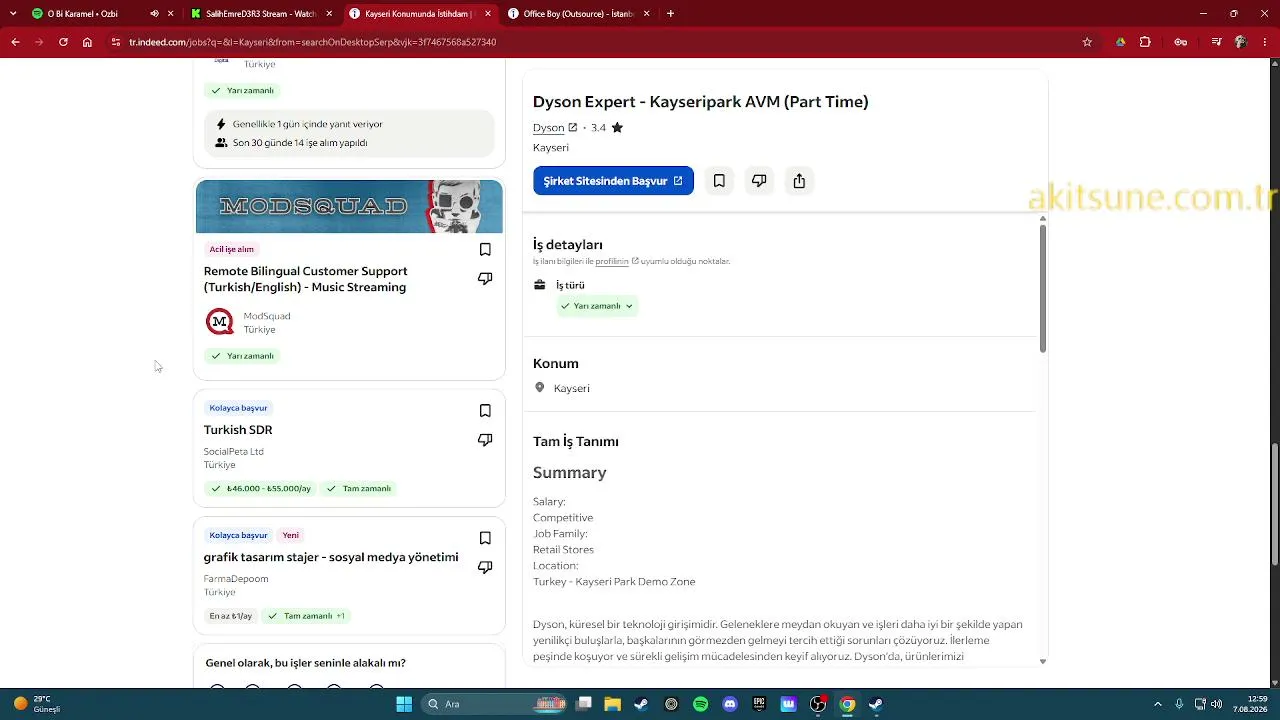Open the Remote Bilingual Customer Support job

305,279
